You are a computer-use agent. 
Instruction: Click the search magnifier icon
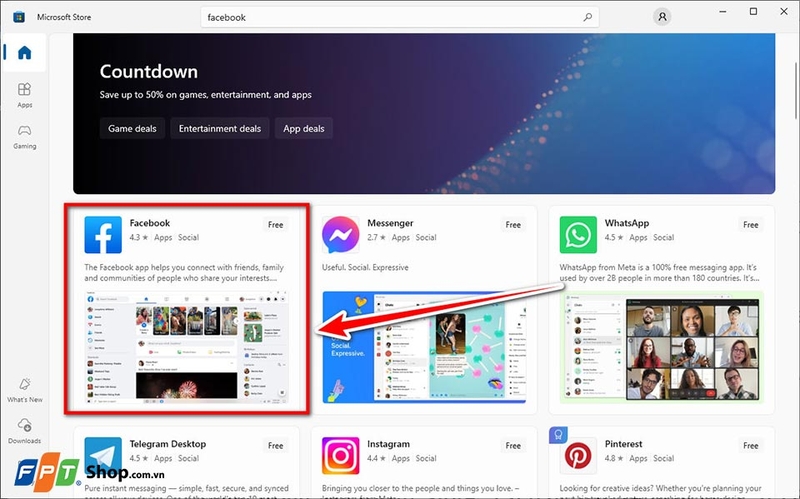tap(587, 17)
